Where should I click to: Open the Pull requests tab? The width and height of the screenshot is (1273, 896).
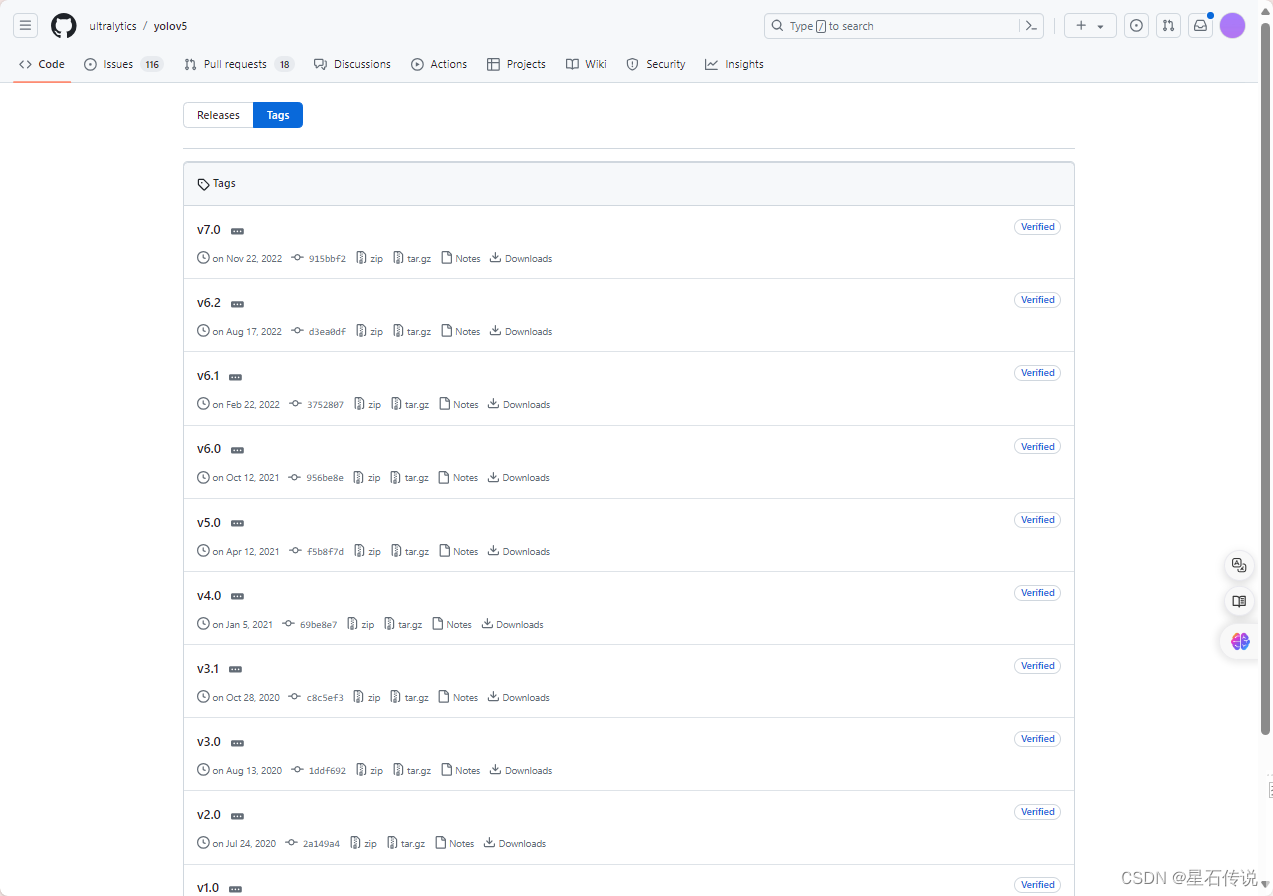point(239,64)
